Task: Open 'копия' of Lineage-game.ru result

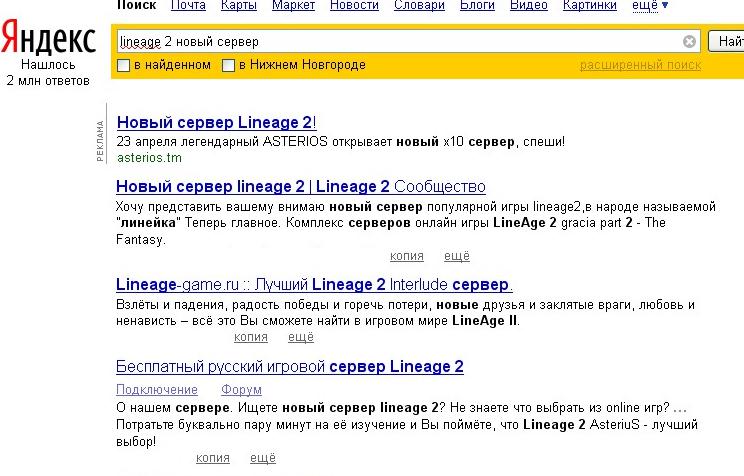Action: coord(251,337)
